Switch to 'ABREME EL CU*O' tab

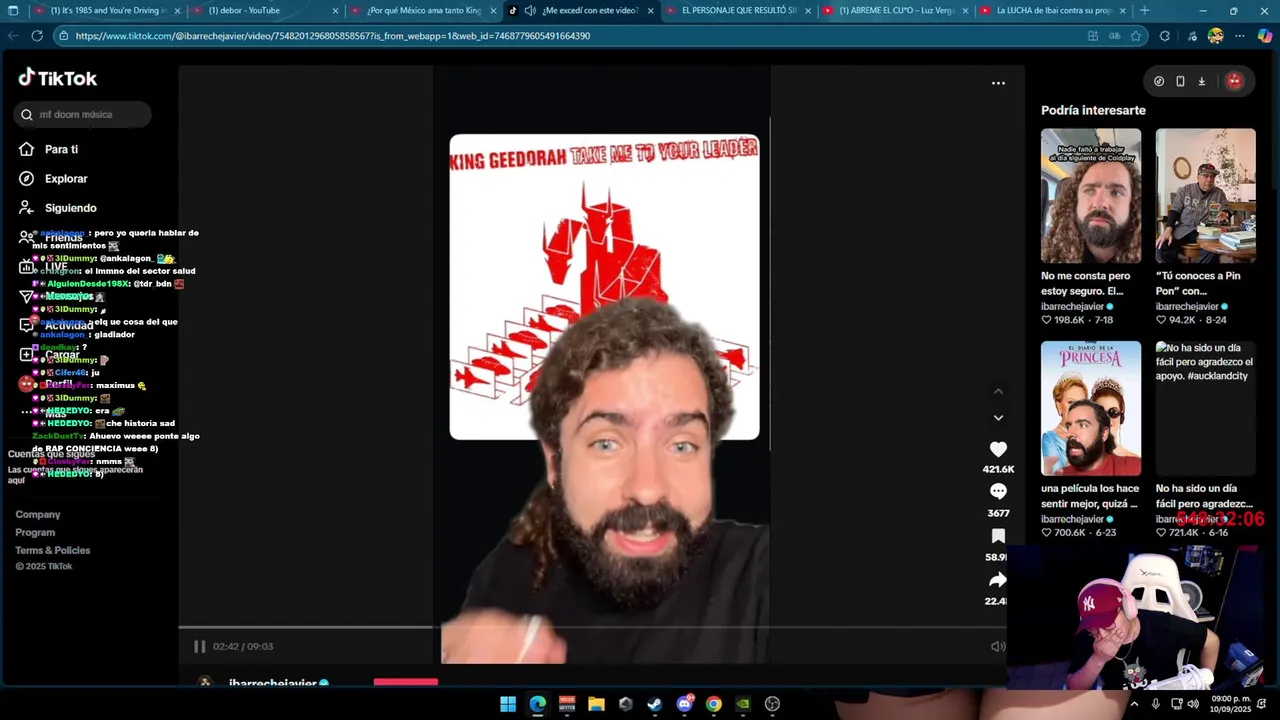tap(896, 10)
